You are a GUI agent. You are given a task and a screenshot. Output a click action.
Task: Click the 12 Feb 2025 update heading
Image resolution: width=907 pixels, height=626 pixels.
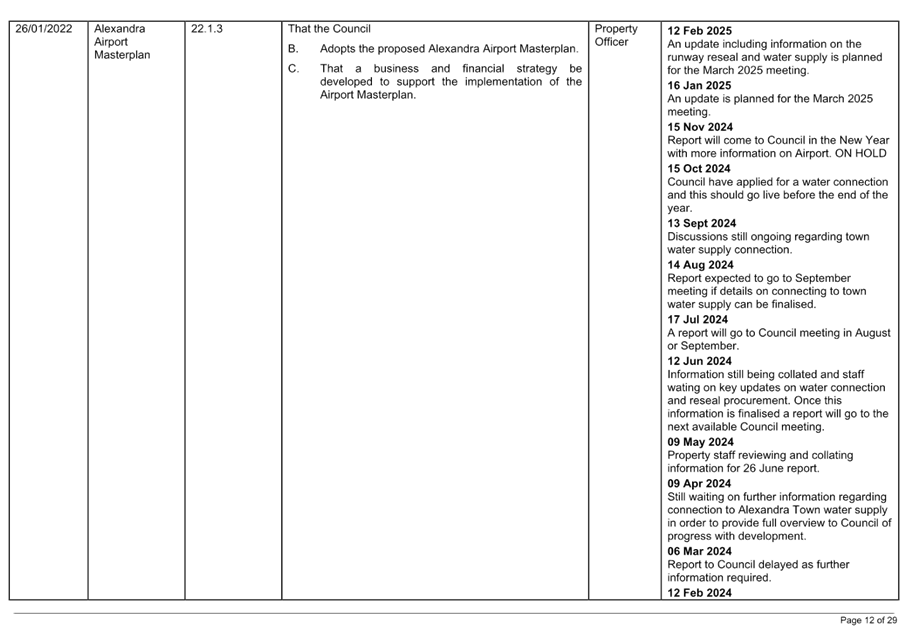[699, 31]
